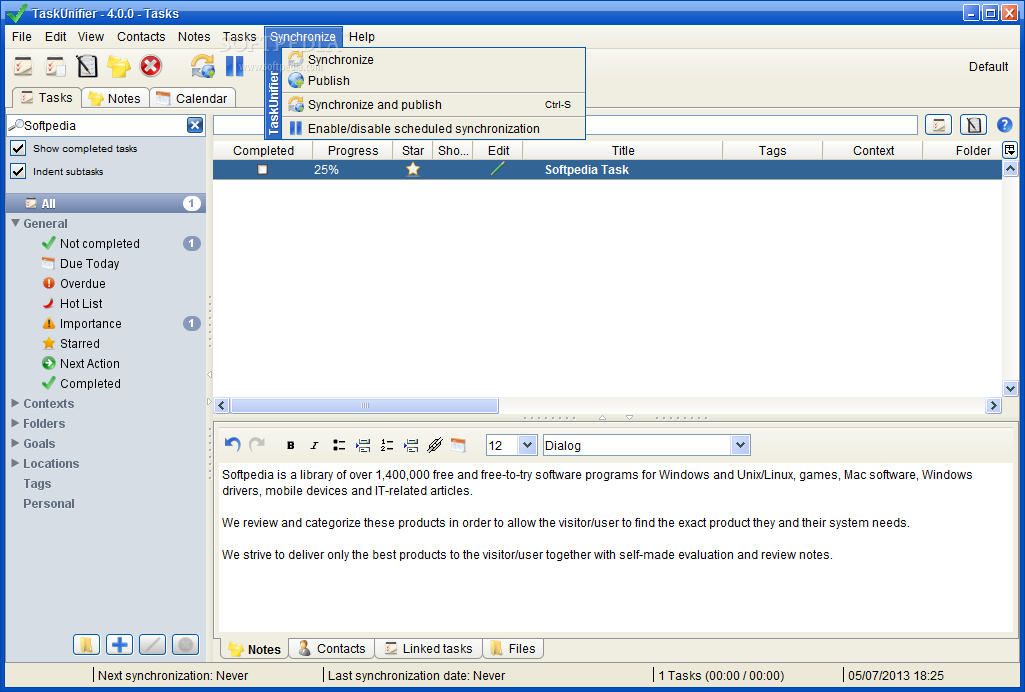Image resolution: width=1025 pixels, height=692 pixels.
Task: Sort by the Title column header
Action: [x=622, y=150]
